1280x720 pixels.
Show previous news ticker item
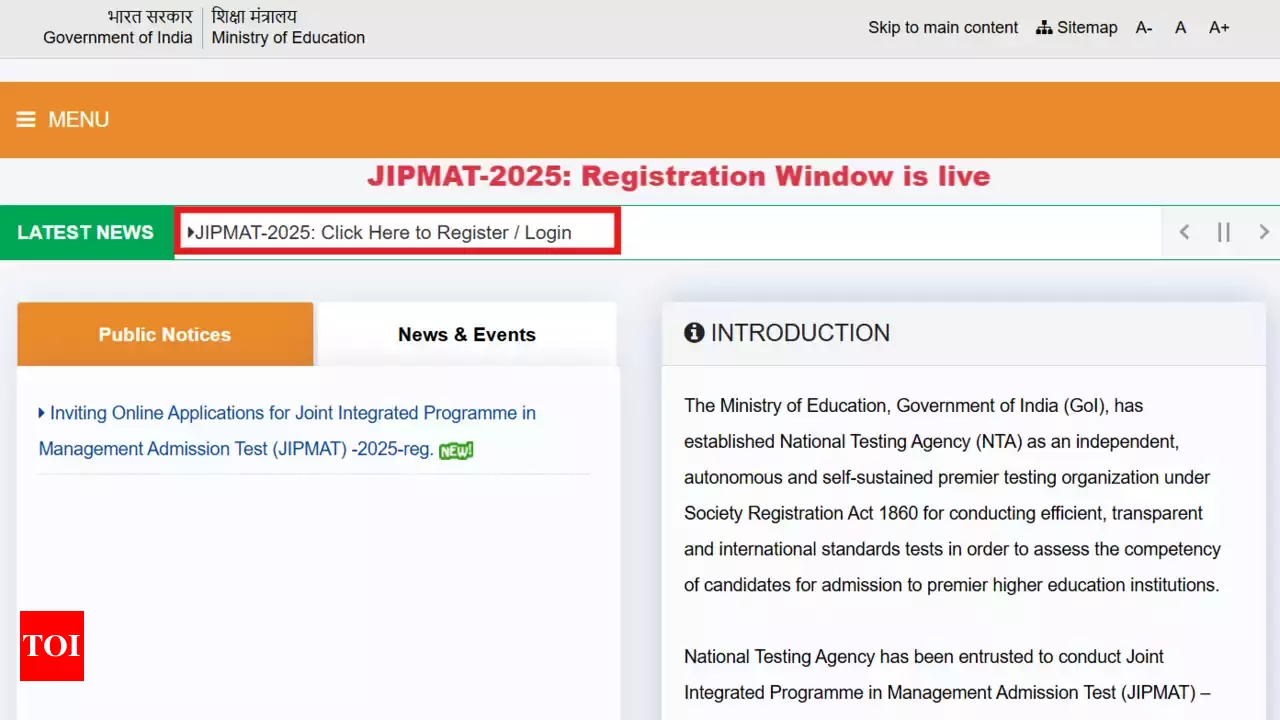tap(1184, 232)
